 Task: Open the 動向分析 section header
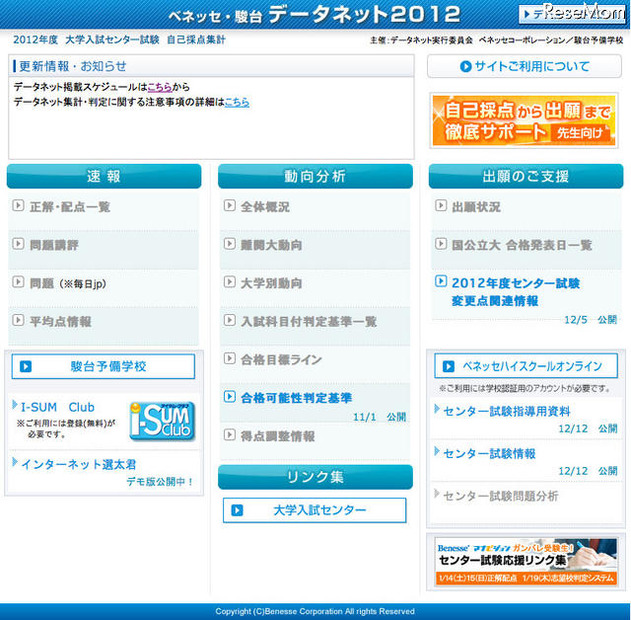(315, 176)
